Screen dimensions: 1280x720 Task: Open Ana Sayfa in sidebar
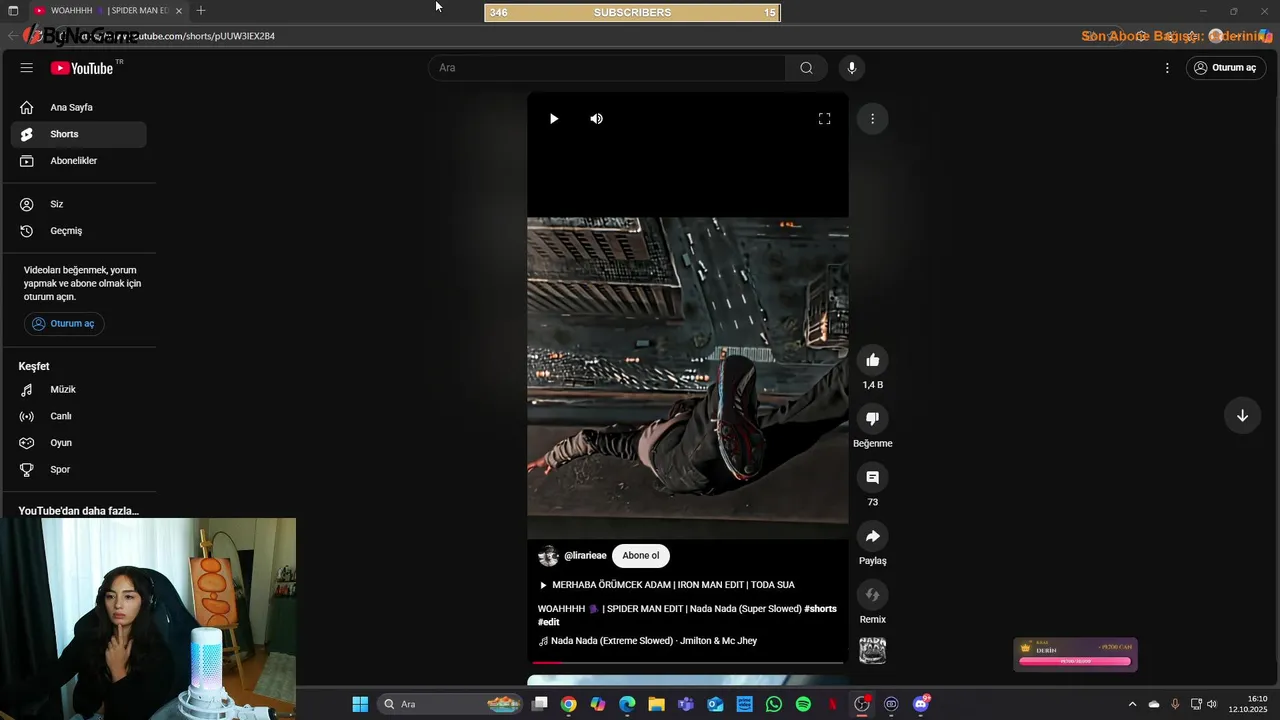pos(79,107)
